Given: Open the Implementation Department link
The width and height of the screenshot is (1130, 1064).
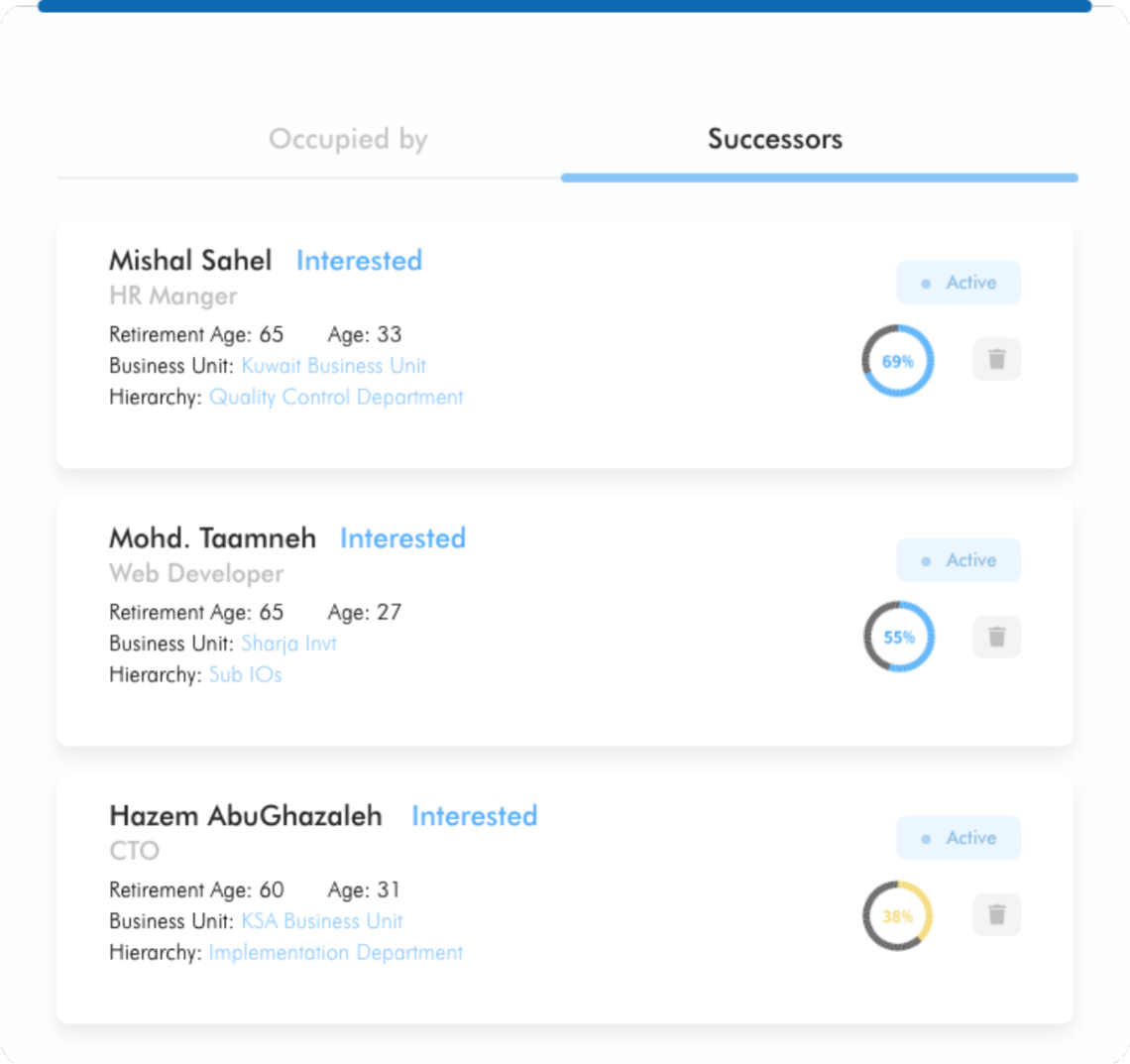Looking at the screenshot, I should (x=336, y=952).
